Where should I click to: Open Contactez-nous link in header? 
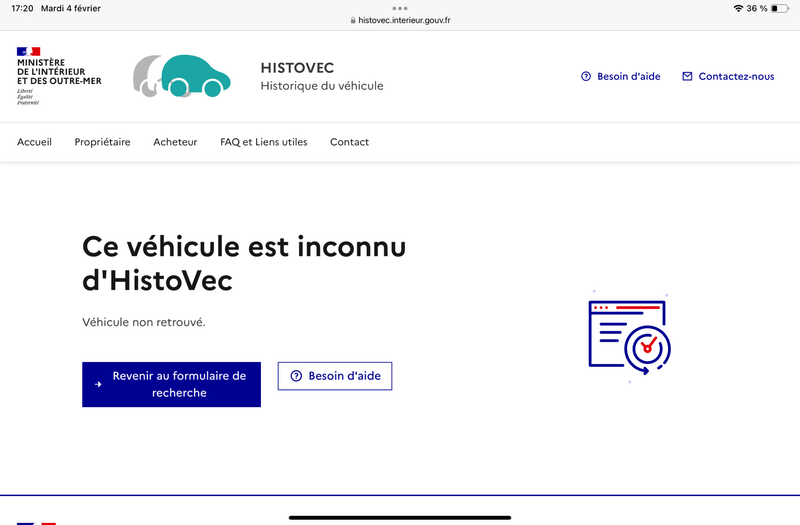coord(728,77)
